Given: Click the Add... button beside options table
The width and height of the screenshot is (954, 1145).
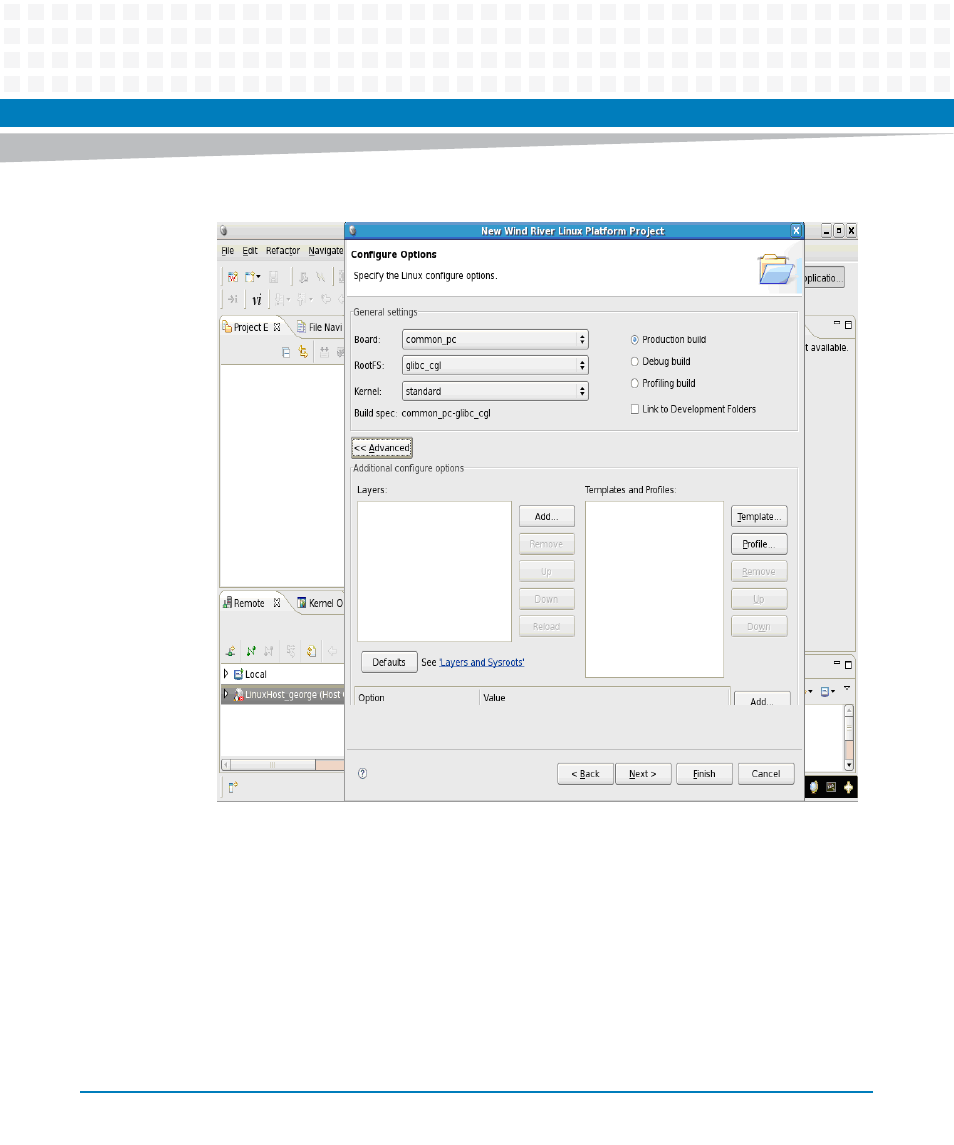Looking at the screenshot, I should [762, 699].
